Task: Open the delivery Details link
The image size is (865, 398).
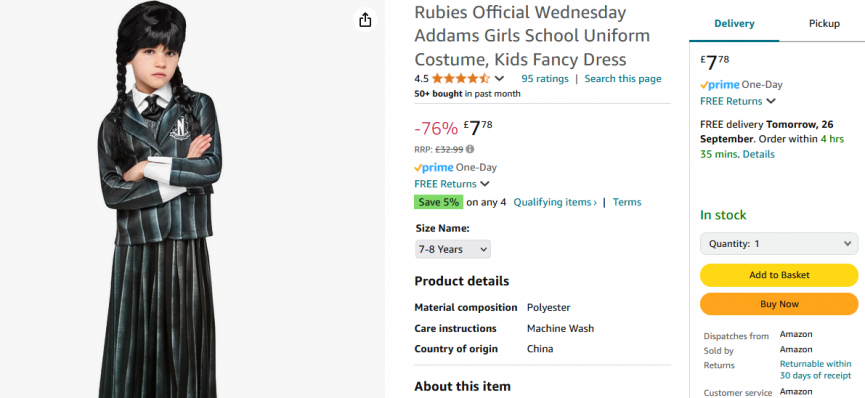Action: click(759, 154)
